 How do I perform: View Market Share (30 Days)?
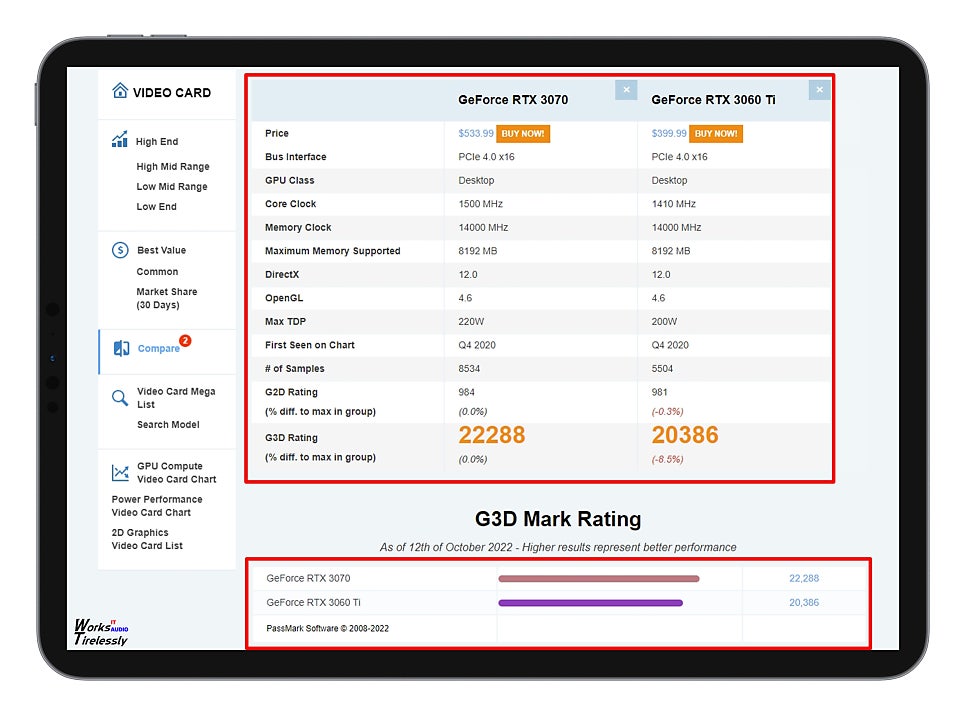pyautogui.click(x=167, y=298)
